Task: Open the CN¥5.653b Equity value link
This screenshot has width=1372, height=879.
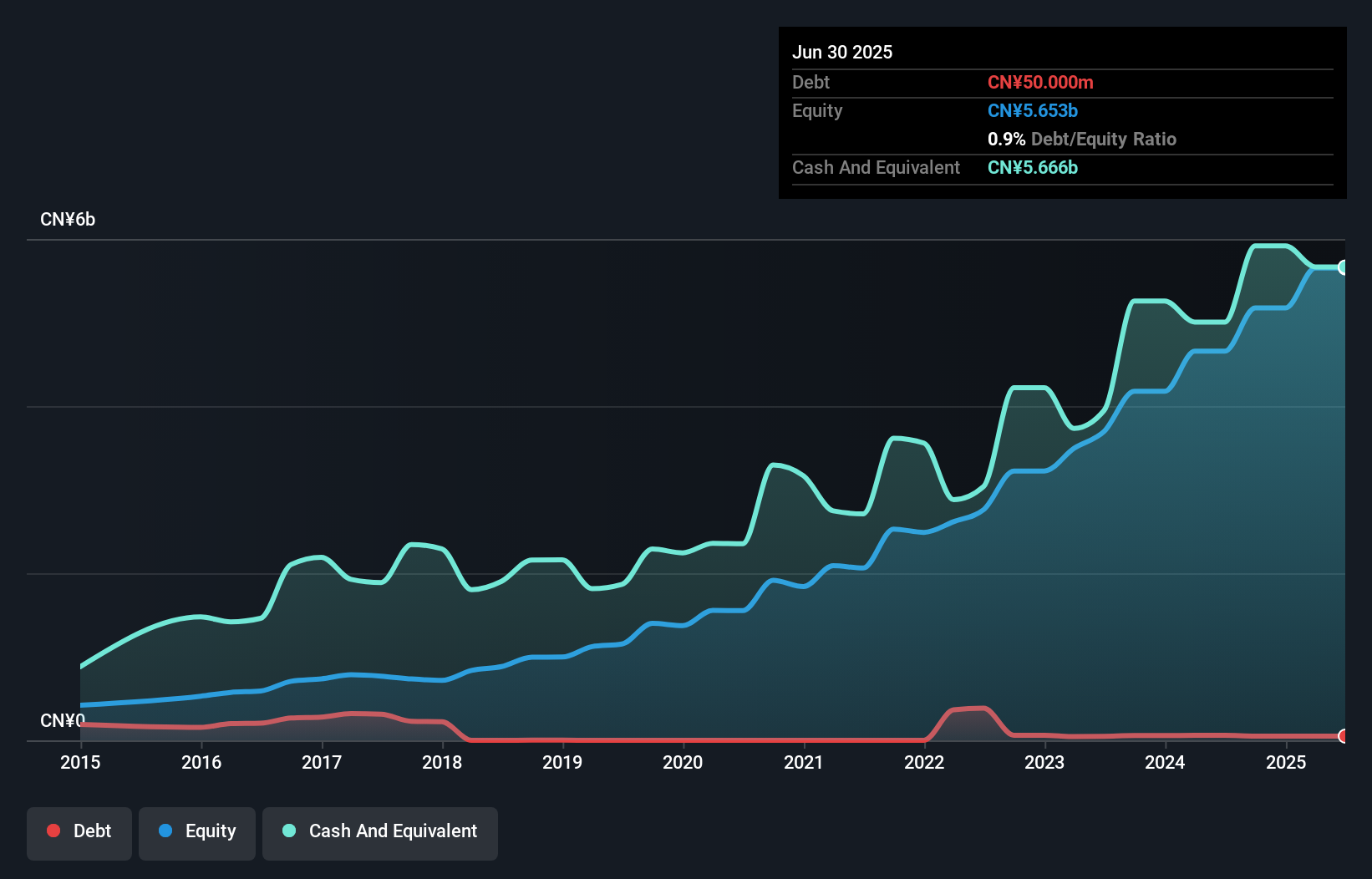Action: click(x=1033, y=110)
